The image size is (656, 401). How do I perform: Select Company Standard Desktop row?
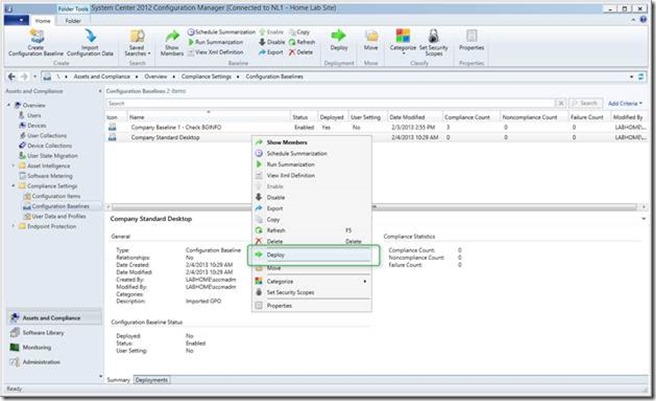point(376,138)
